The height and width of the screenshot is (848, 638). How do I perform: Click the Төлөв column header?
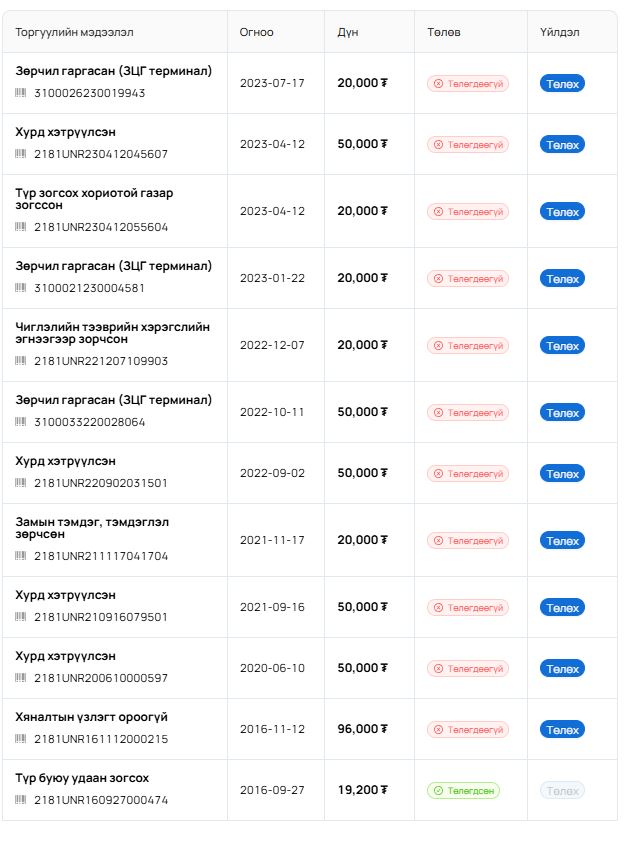(444, 32)
